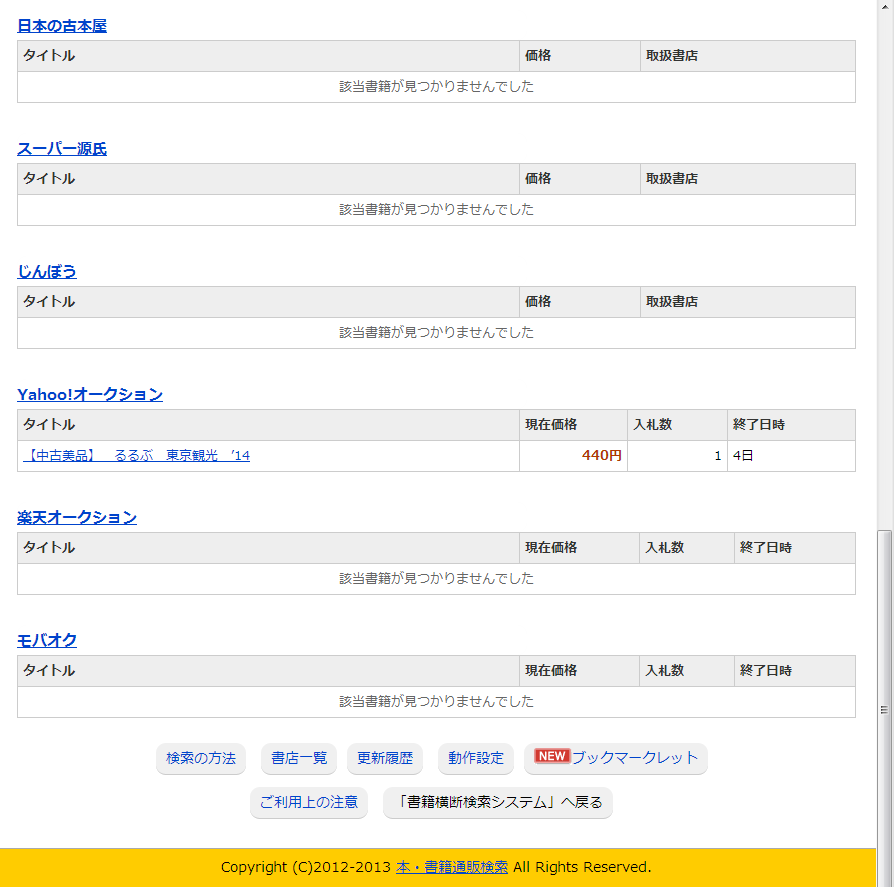
Task: Click the 書店一覧 button
Action: (299, 758)
